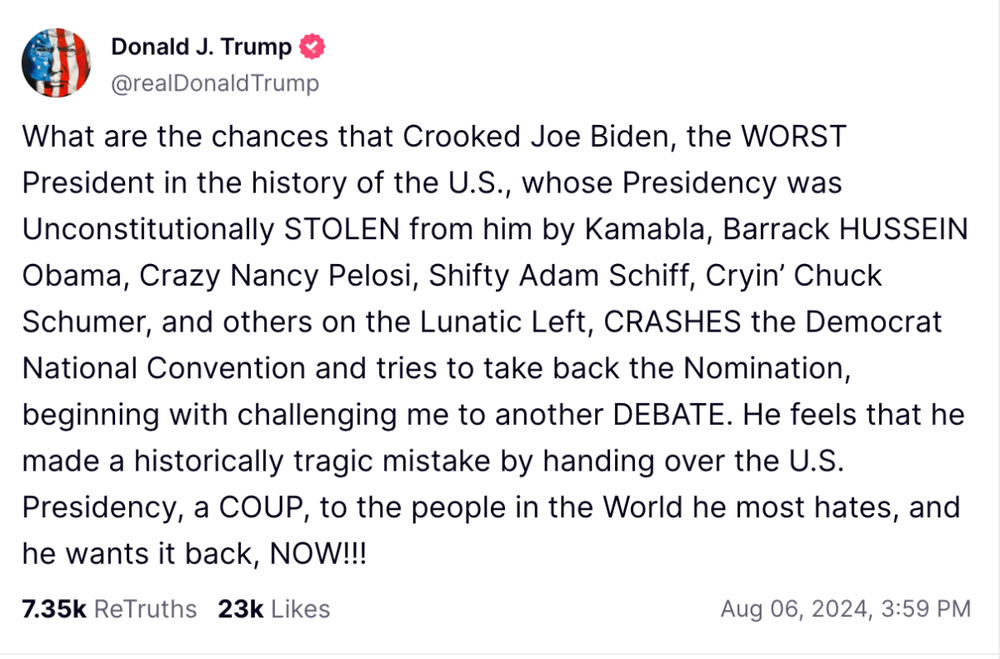
Task: Click the 3:59 PM time text
Action: (x=926, y=609)
